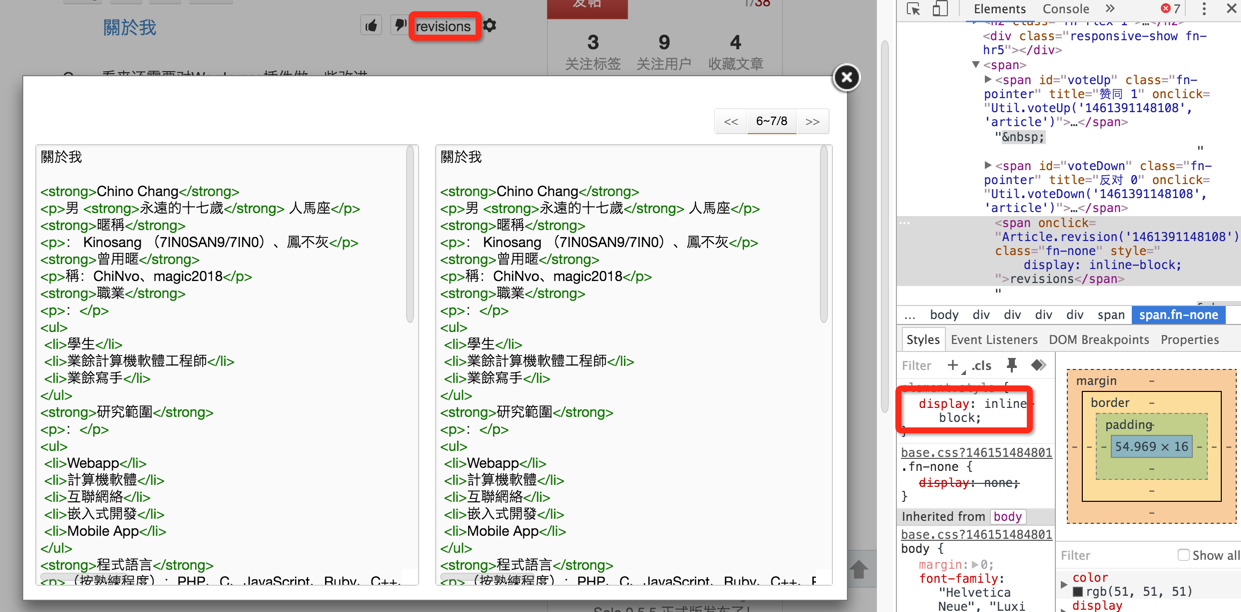
Task: Open the DOM Breakpoints tab
Action: tap(1099, 340)
